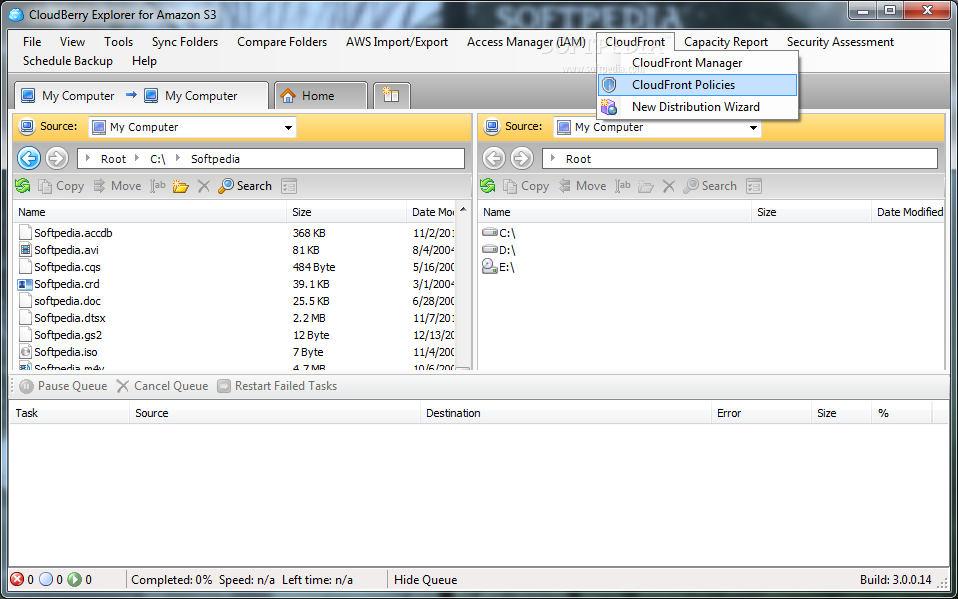Sort left pane by Size column header
958x599 pixels.
click(346, 212)
